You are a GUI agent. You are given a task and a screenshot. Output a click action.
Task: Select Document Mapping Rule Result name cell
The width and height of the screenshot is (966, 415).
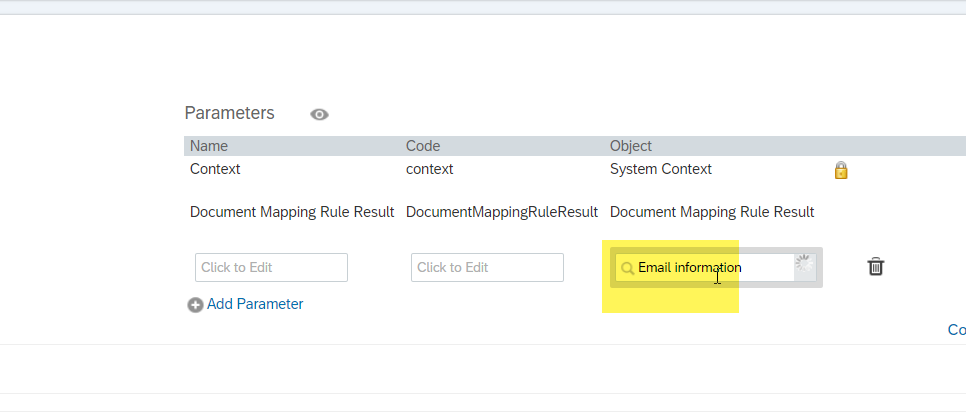coord(292,212)
